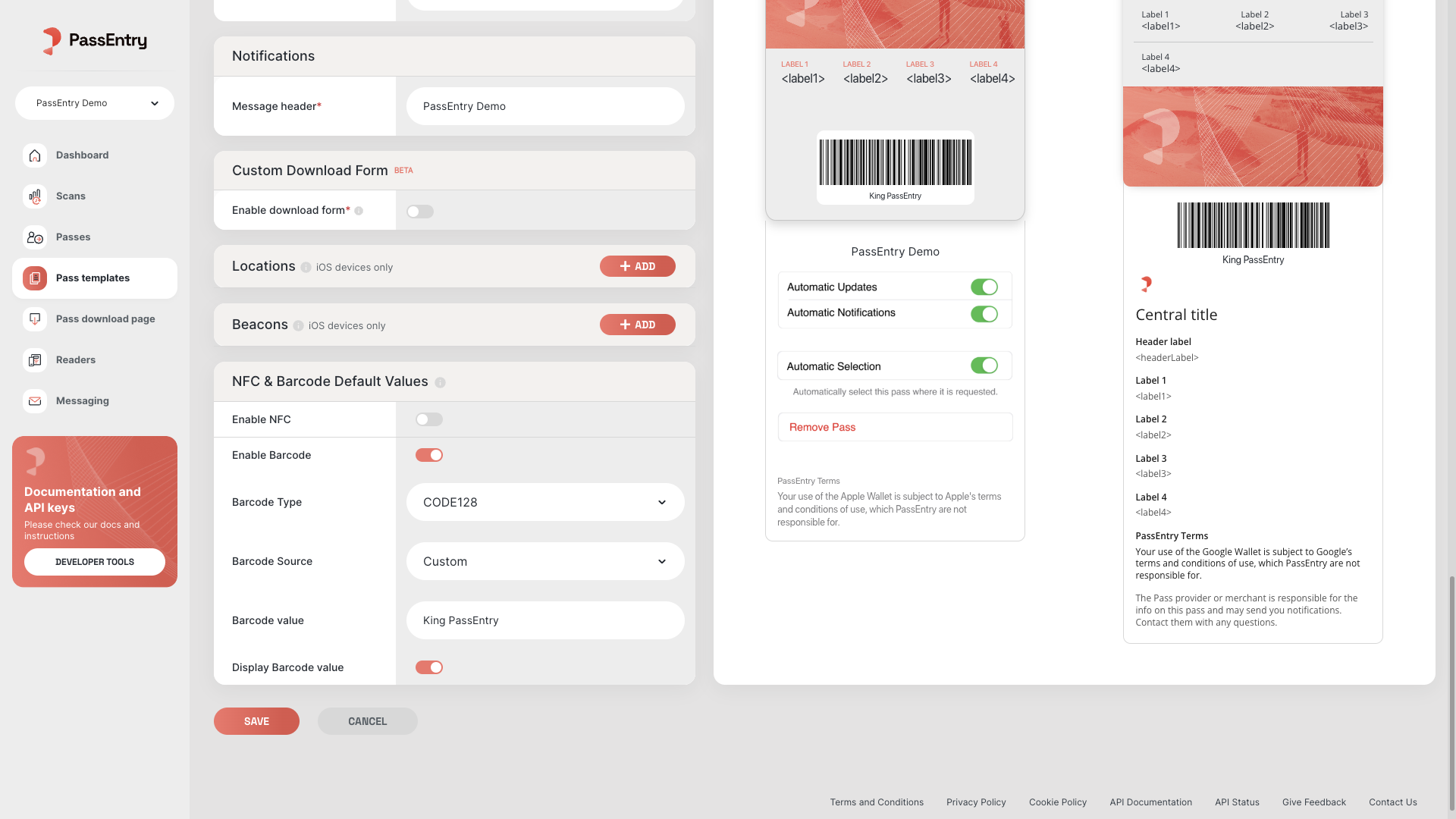Click the Scans icon in sidebar
The width and height of the screenshot is (1456, 819).
35,196
